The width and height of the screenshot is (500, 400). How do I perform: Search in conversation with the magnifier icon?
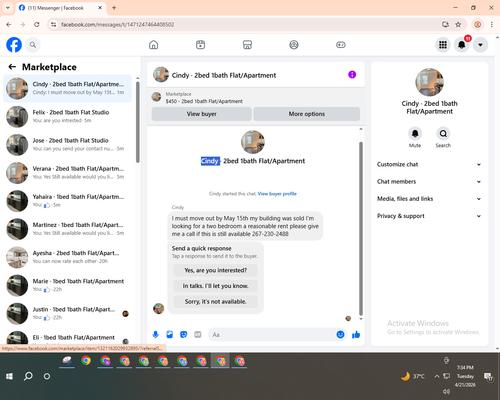(443, 134)
